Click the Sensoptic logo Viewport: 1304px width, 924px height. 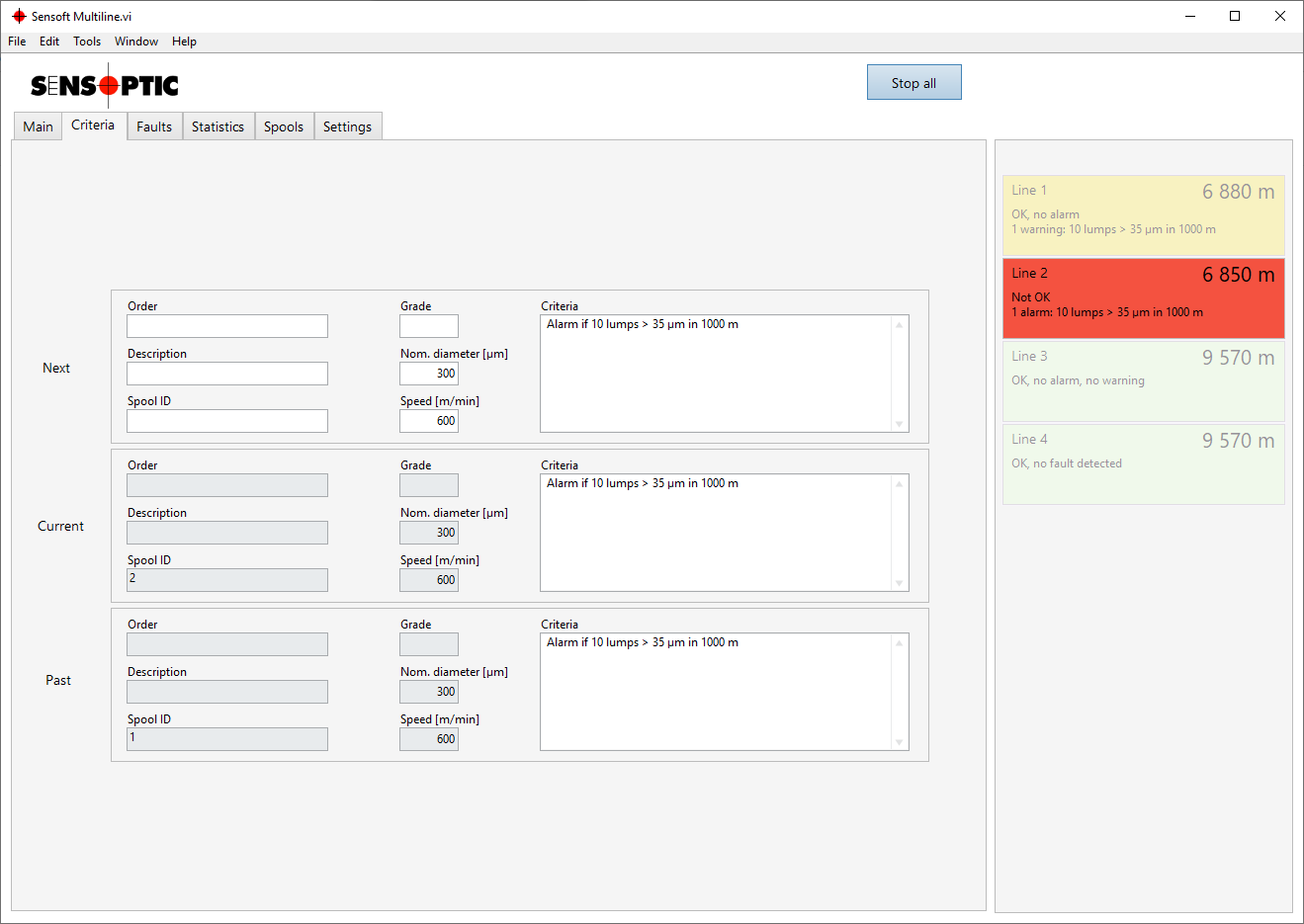[105, 86]
